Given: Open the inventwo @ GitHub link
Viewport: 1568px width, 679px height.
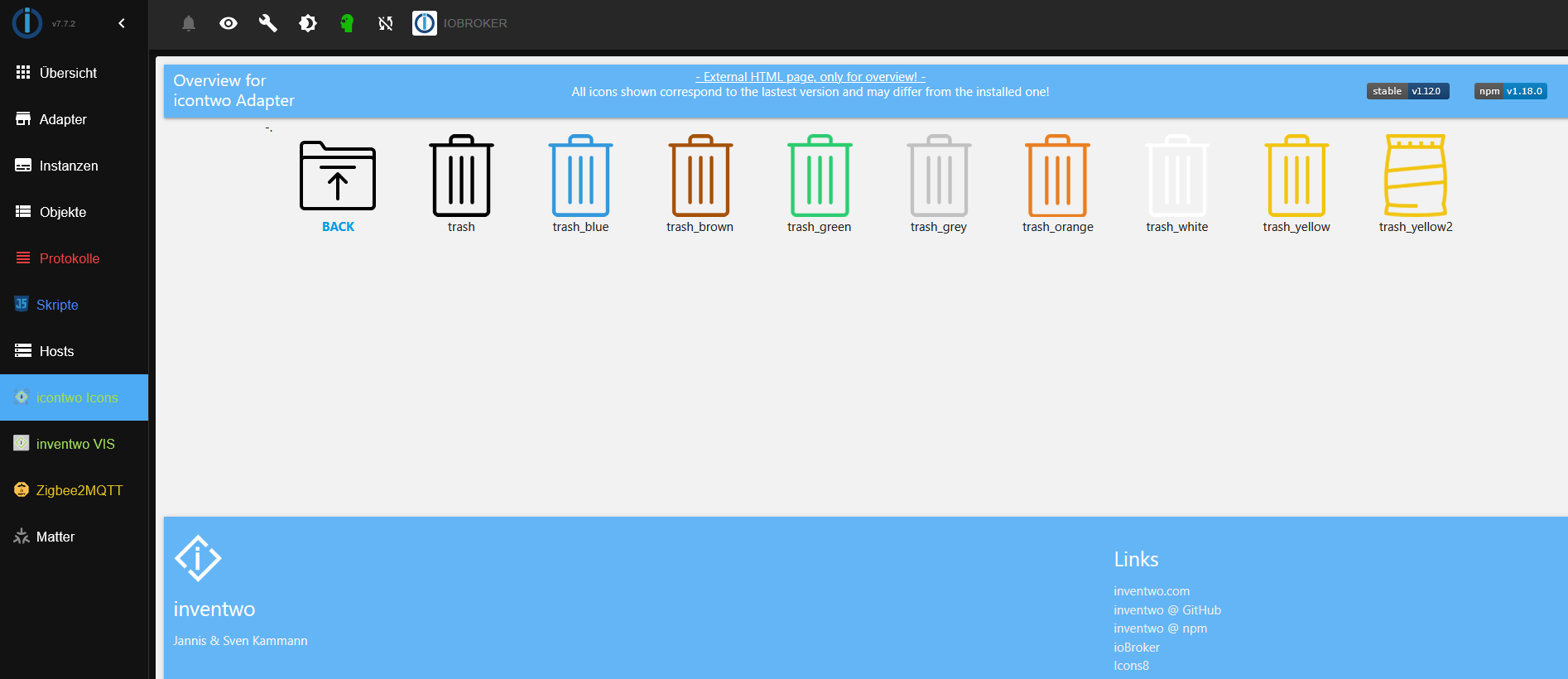Looking at the screenshot, I should click(x=1167, y=610).
